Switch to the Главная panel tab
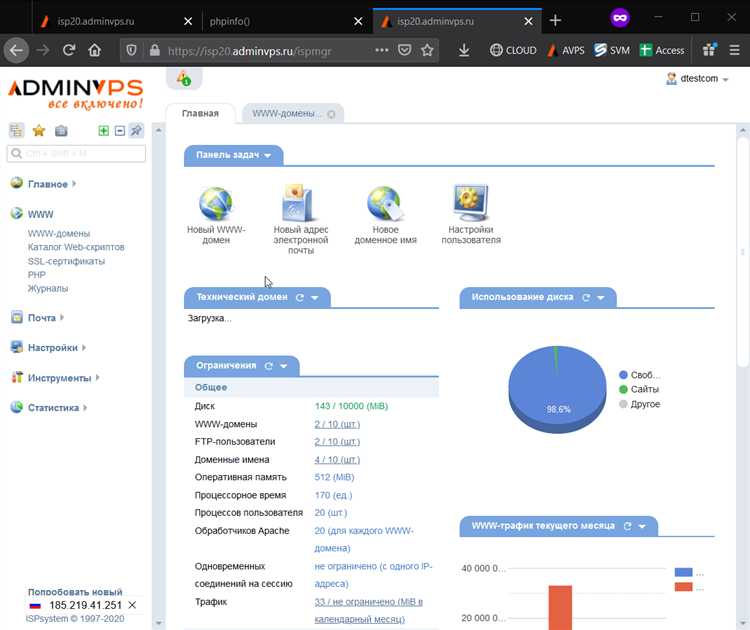750x630 pixels. tap(200, 113)
